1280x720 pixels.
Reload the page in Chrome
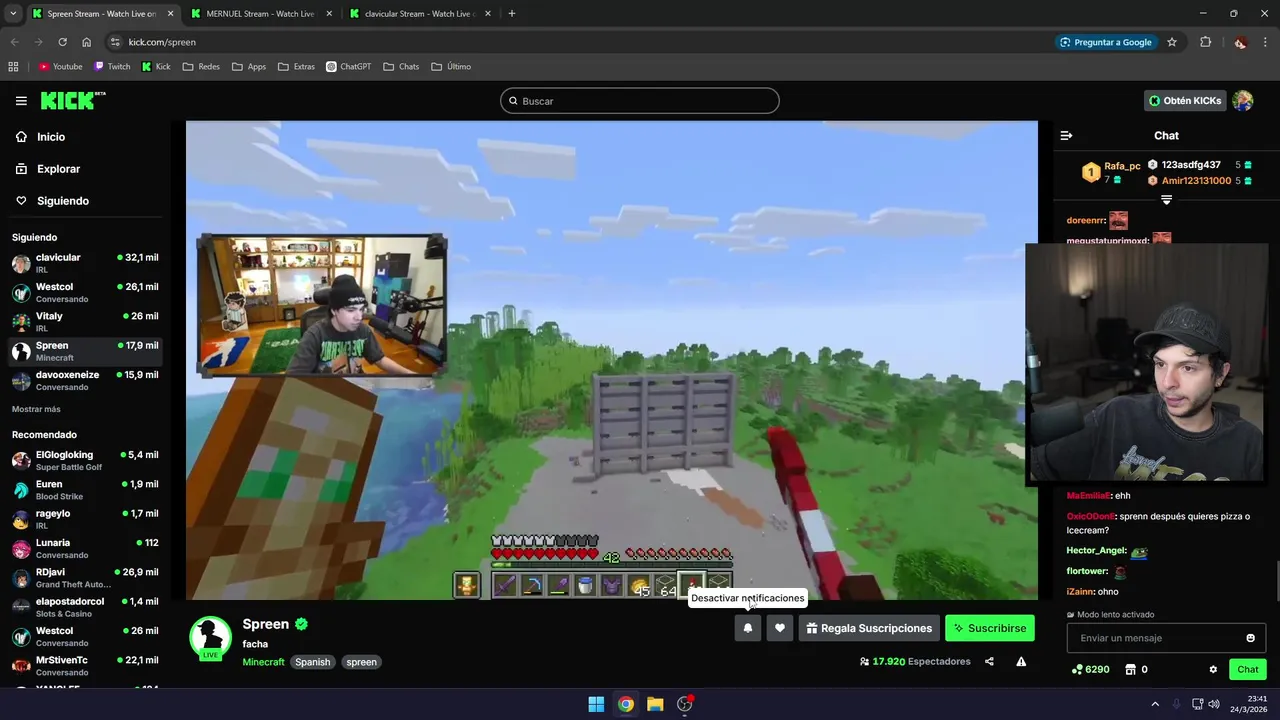click(62, 42)
